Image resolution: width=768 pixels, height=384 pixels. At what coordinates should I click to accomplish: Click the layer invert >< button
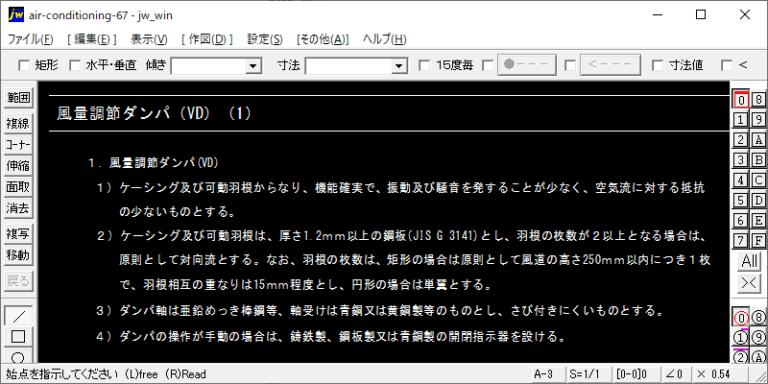tap(749, 284)
